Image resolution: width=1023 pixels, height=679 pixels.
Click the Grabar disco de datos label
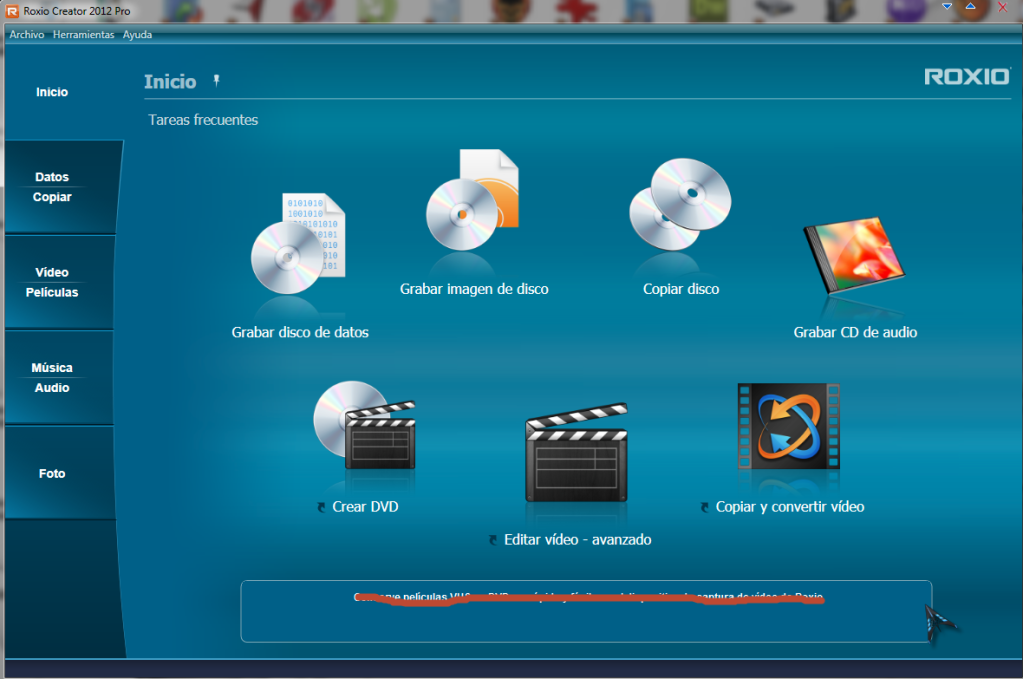(300, 333)
